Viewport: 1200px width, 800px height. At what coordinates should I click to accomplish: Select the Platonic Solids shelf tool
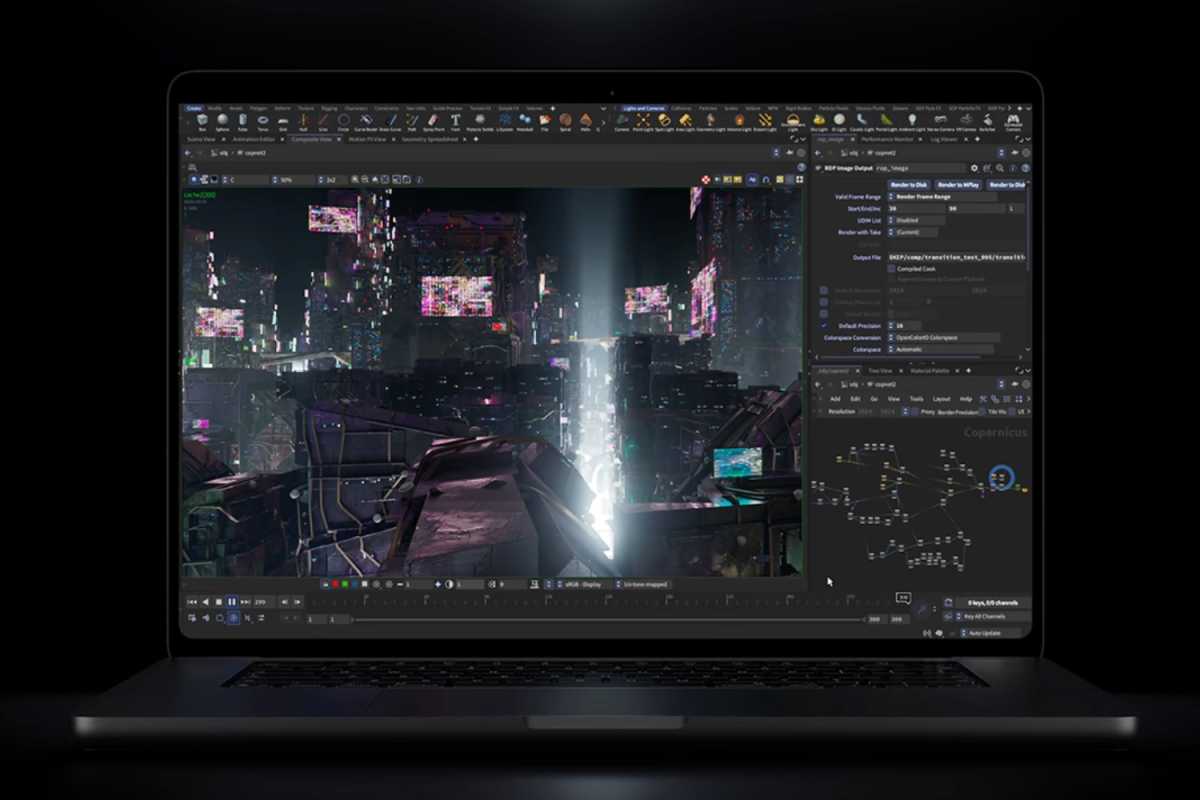point(480,121)
